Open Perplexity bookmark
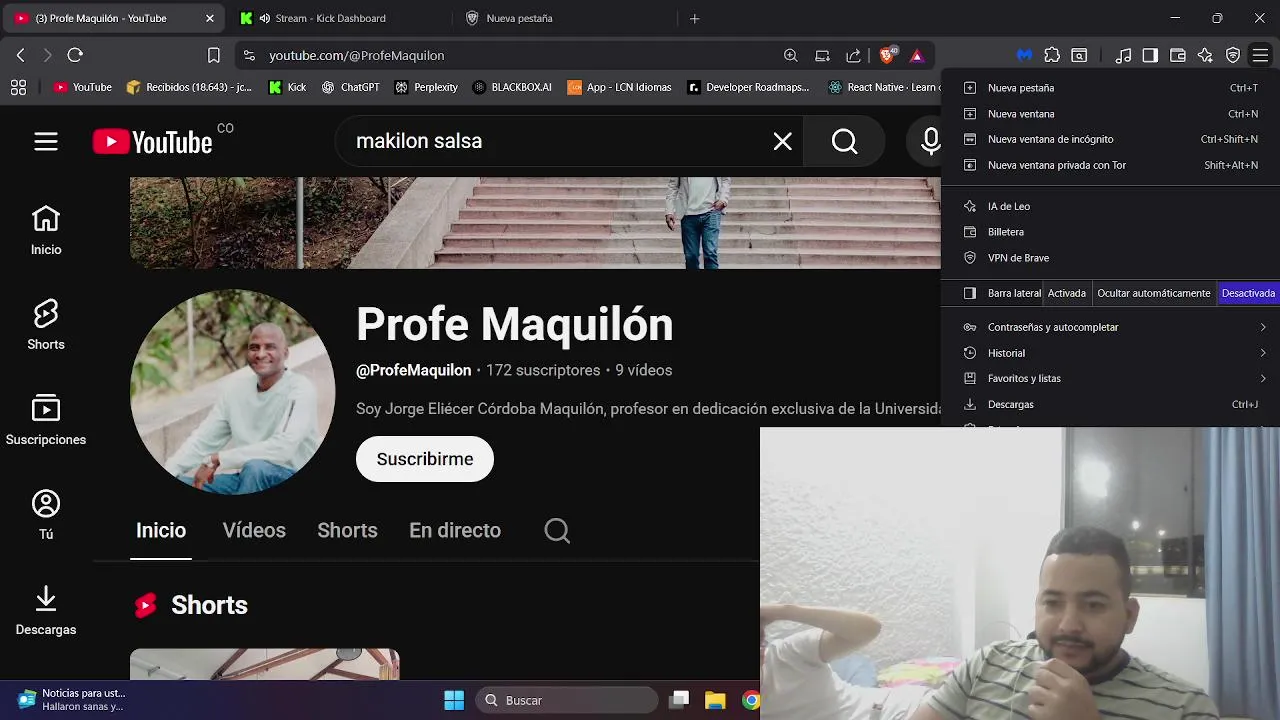The image size is (1280, 720). click(x=426, y=87)
